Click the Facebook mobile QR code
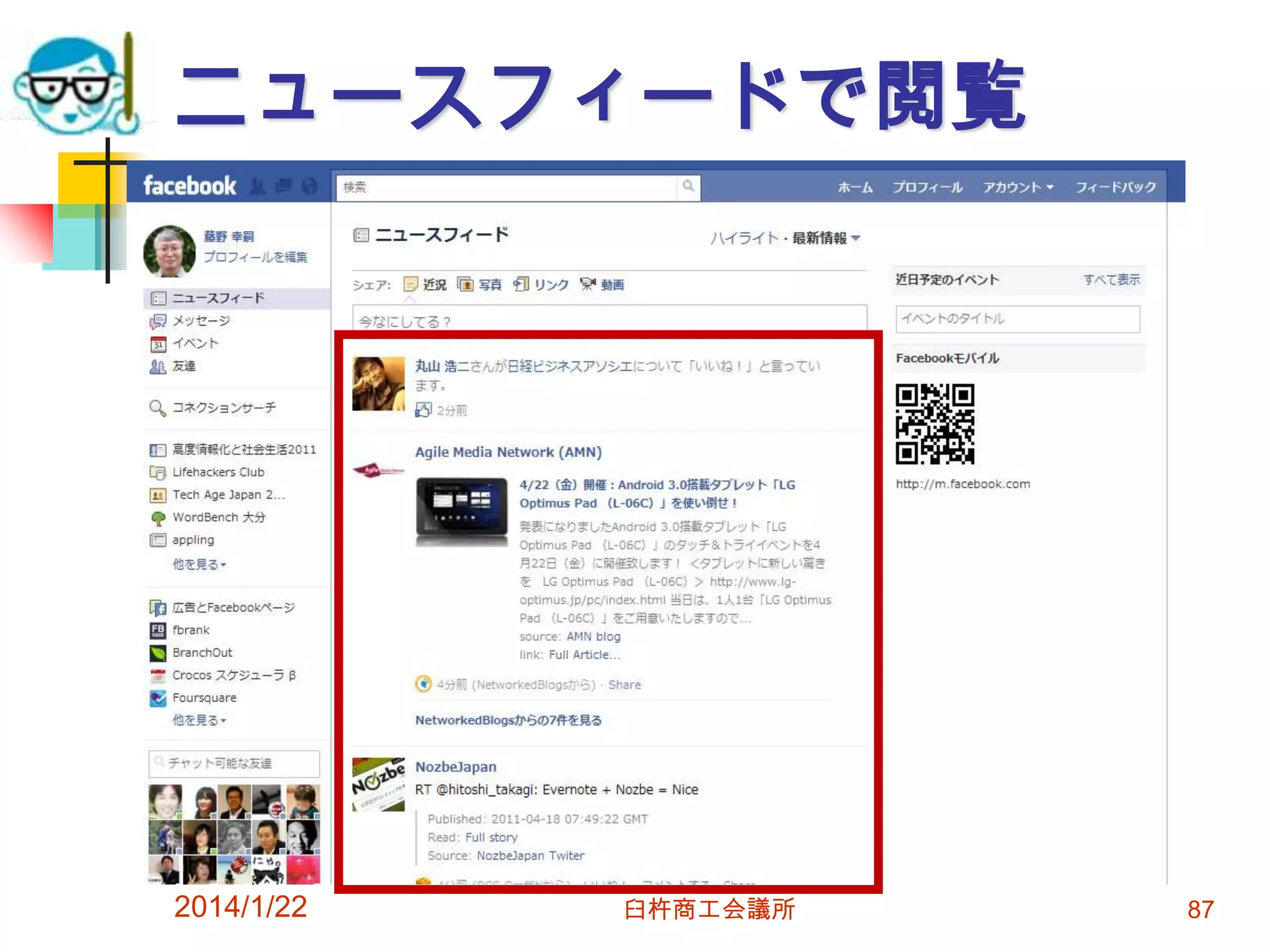The width and height of the screenshot is (1270, 952). pos(935,424)
